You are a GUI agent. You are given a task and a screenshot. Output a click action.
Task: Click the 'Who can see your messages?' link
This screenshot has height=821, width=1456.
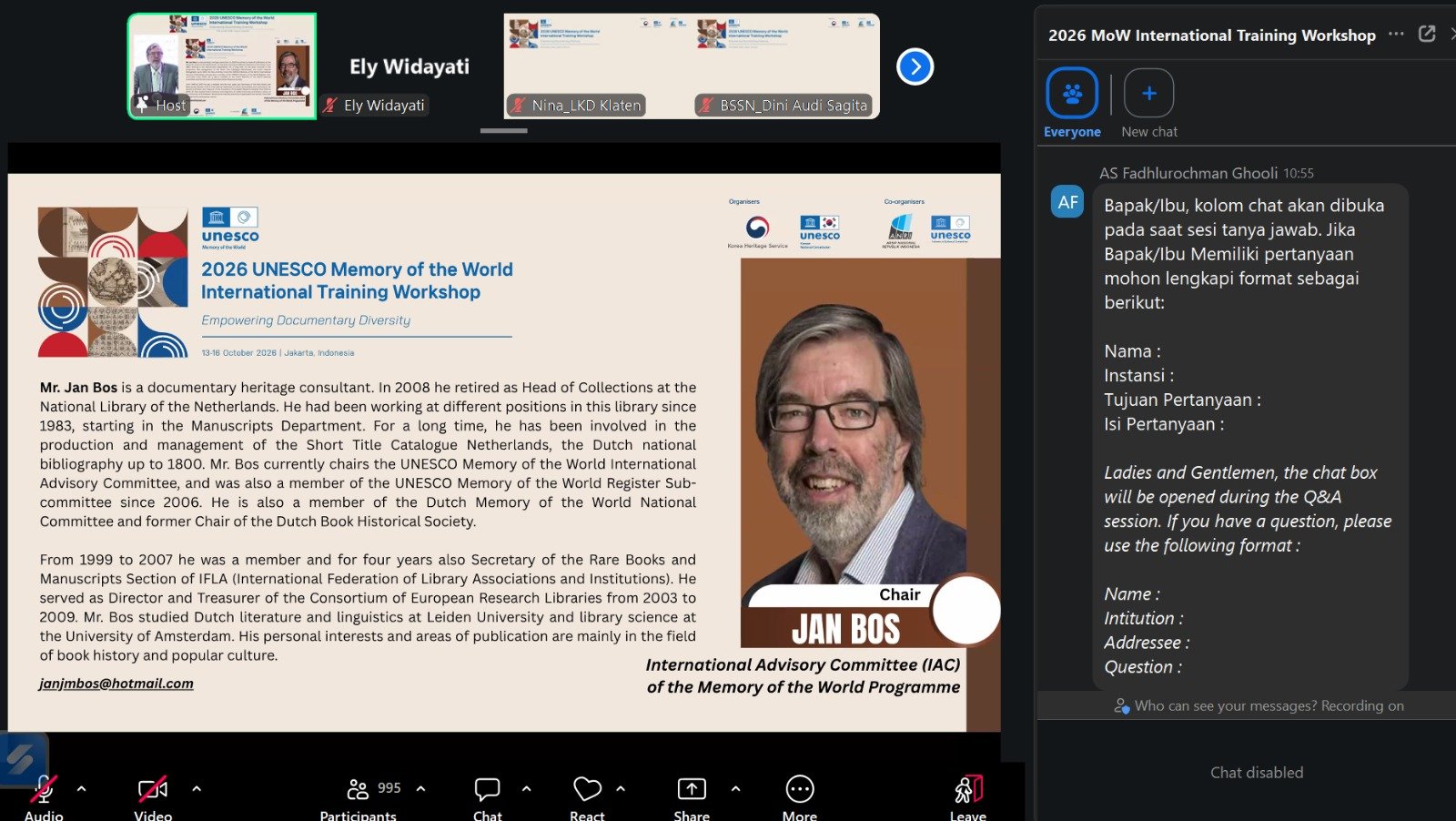click(x=1225, y=705)
